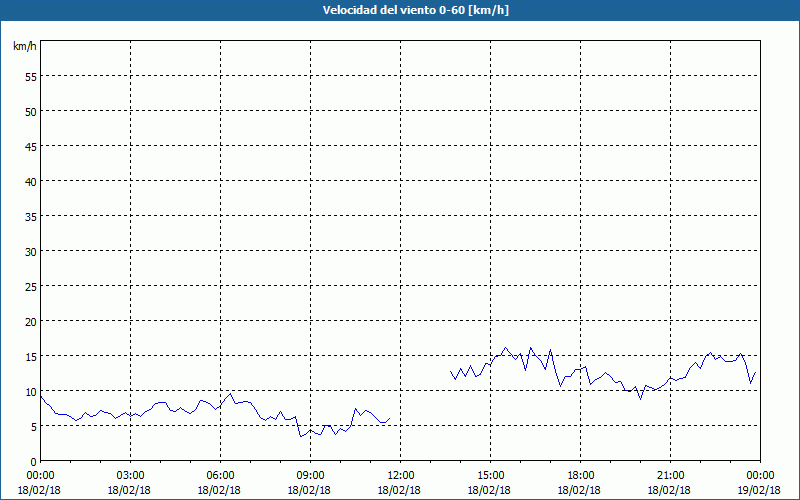The width and height of the screenshot is (800, 500).
Task: Click the '21:00' time axis label
Action: point(670,476)
